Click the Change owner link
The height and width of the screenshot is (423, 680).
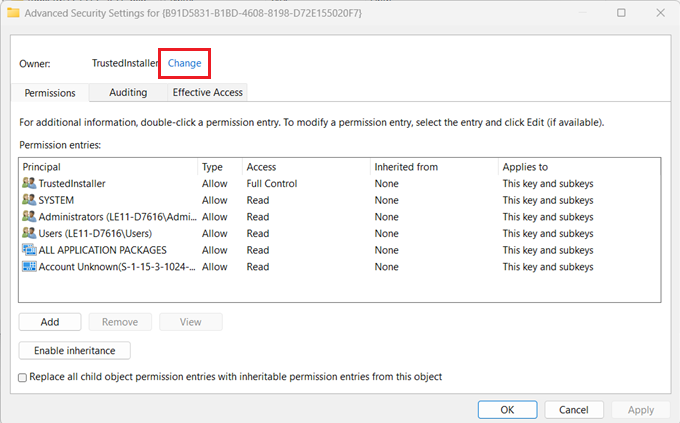pos(184,63)
